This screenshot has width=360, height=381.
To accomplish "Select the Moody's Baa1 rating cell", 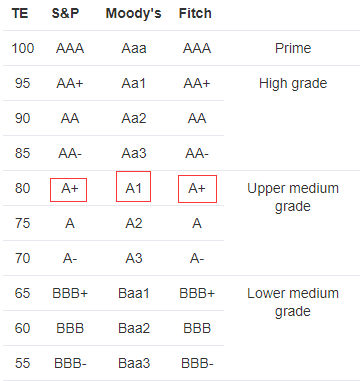I will click(x=134, y=293).
